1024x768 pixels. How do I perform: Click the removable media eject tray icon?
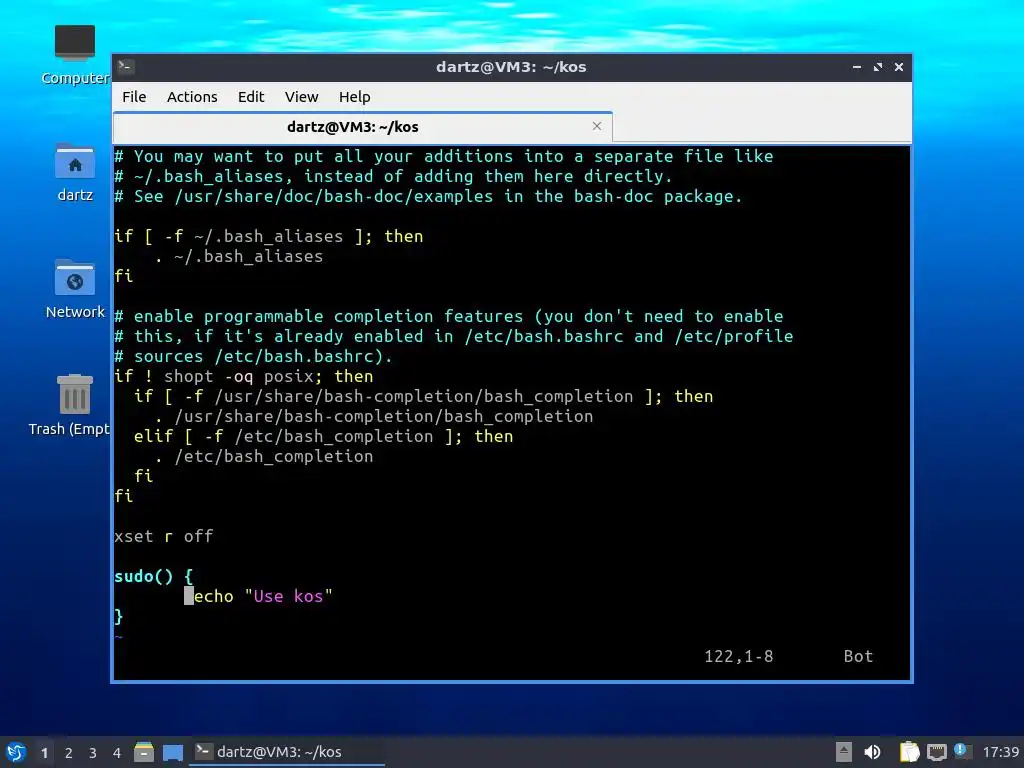point(844,752)
